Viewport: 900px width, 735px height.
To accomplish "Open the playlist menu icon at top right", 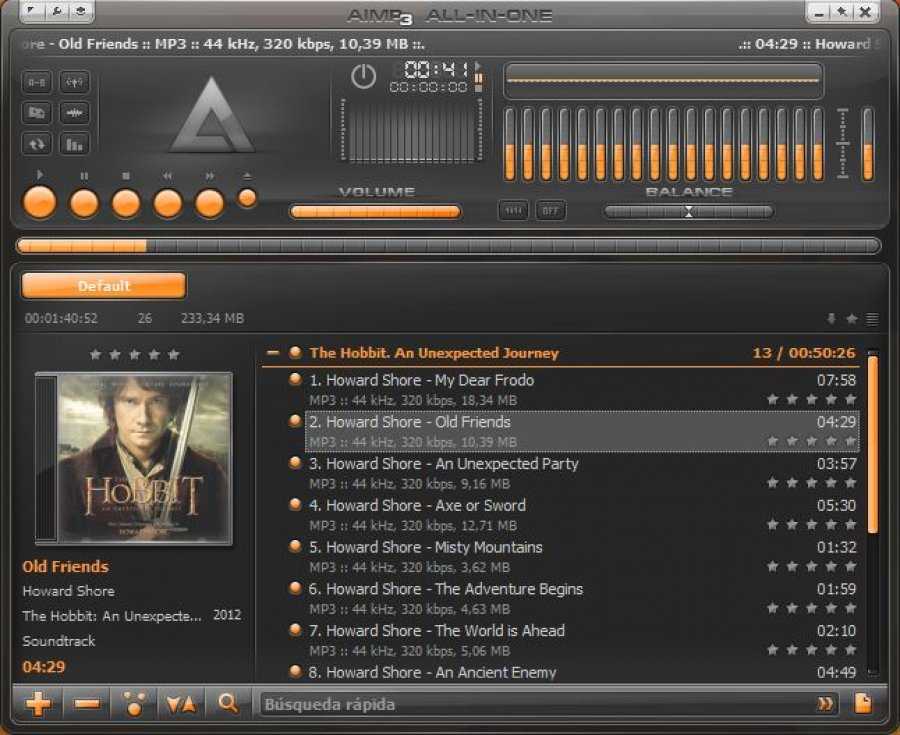I will [872, 319].
